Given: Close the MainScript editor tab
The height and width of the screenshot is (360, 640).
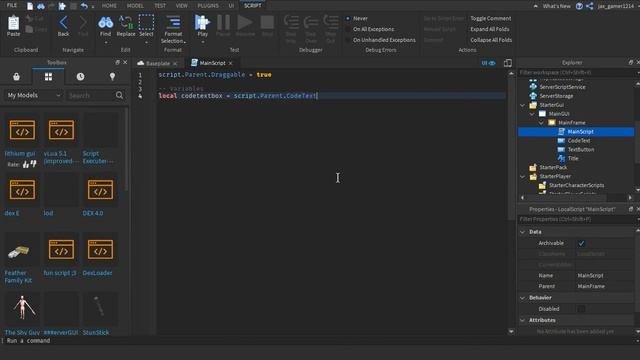Looking at the screenshot, I should click(x=231, y=63).
